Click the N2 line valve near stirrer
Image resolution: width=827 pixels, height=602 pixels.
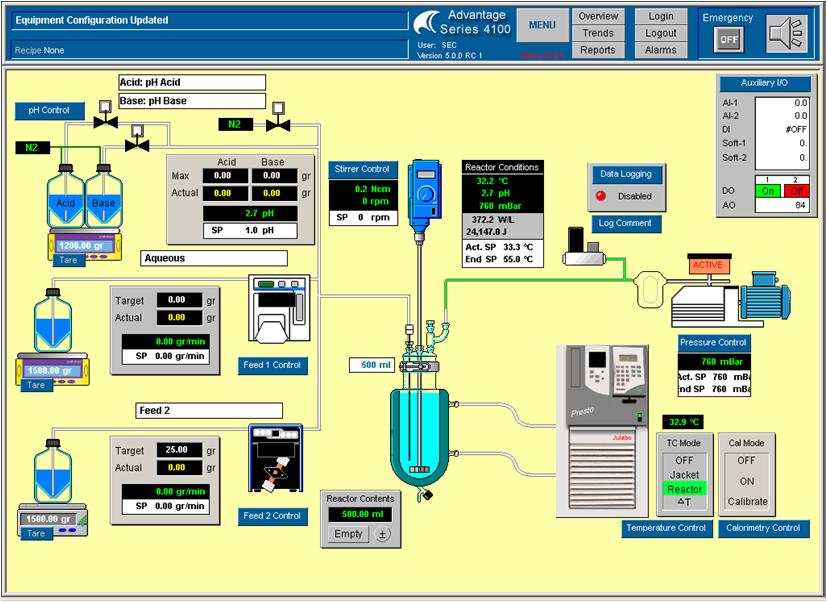tap(278, 117)
